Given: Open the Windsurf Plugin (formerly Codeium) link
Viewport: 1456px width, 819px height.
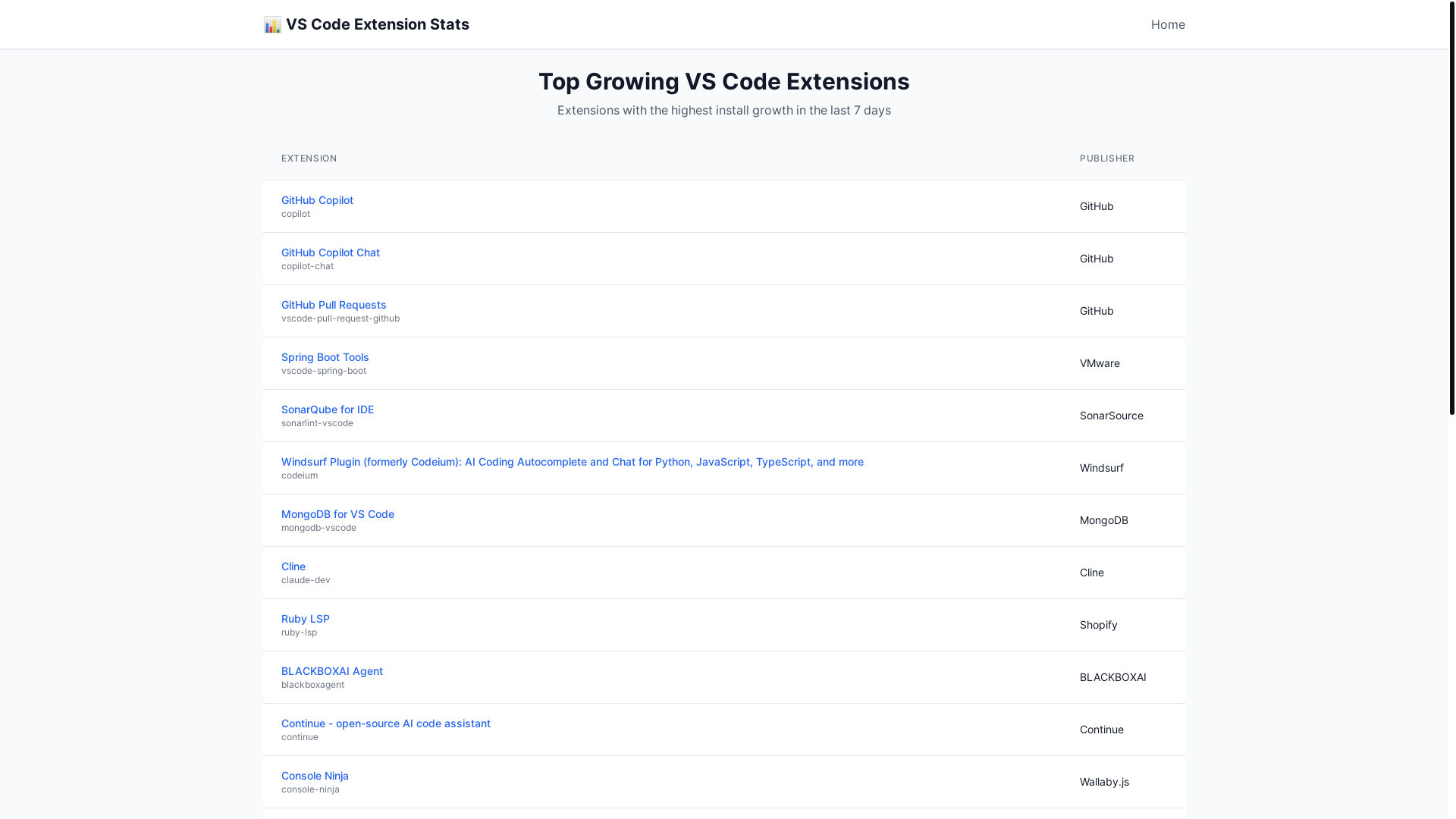Looking at the screenshot, I should click(x=573, y=462).
